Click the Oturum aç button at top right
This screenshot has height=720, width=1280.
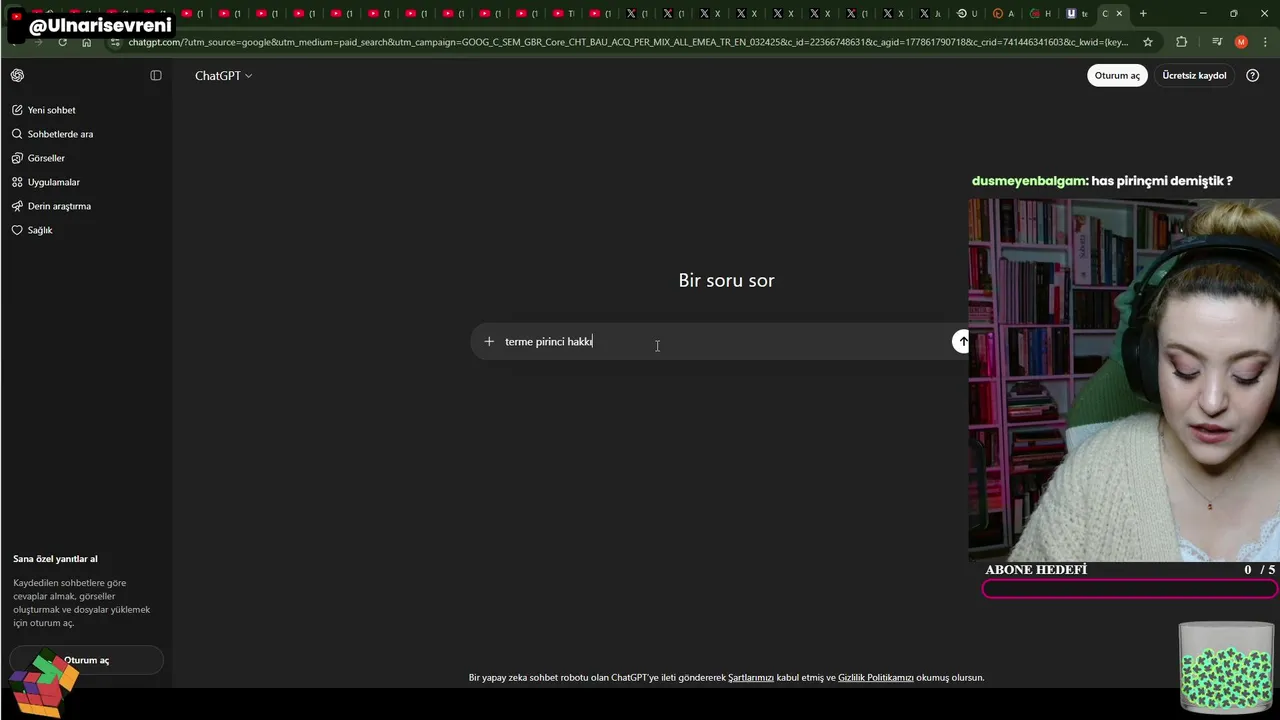(1117, 76)
